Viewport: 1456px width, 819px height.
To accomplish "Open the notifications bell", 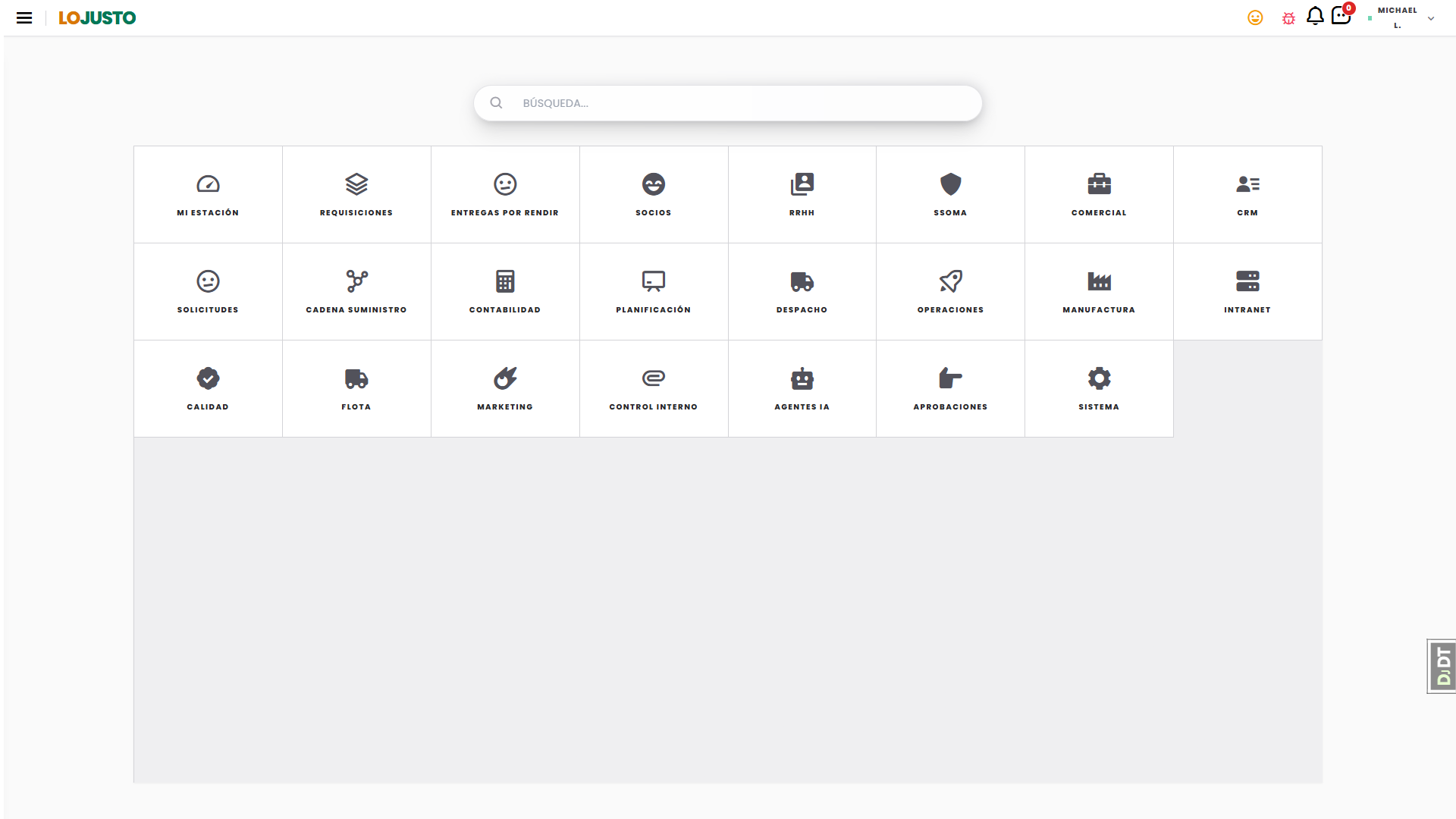I will click(1315, 16).
